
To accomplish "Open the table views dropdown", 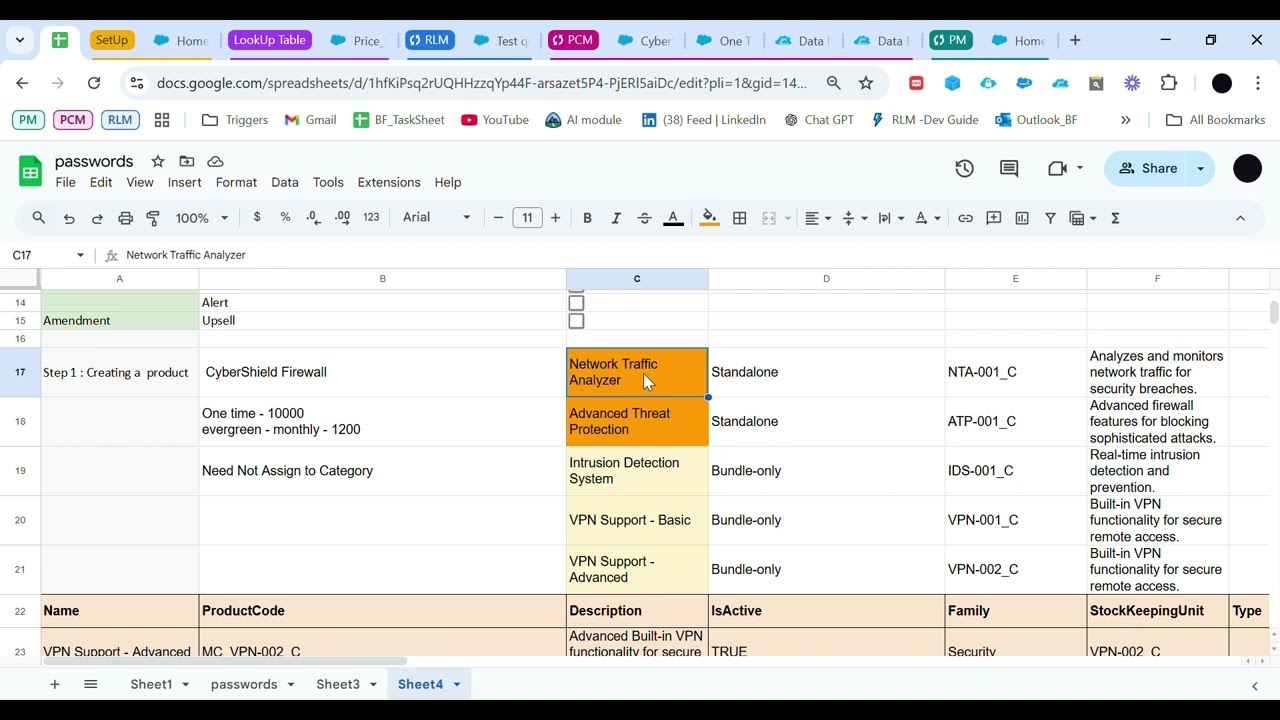I will pos(1082,218).
